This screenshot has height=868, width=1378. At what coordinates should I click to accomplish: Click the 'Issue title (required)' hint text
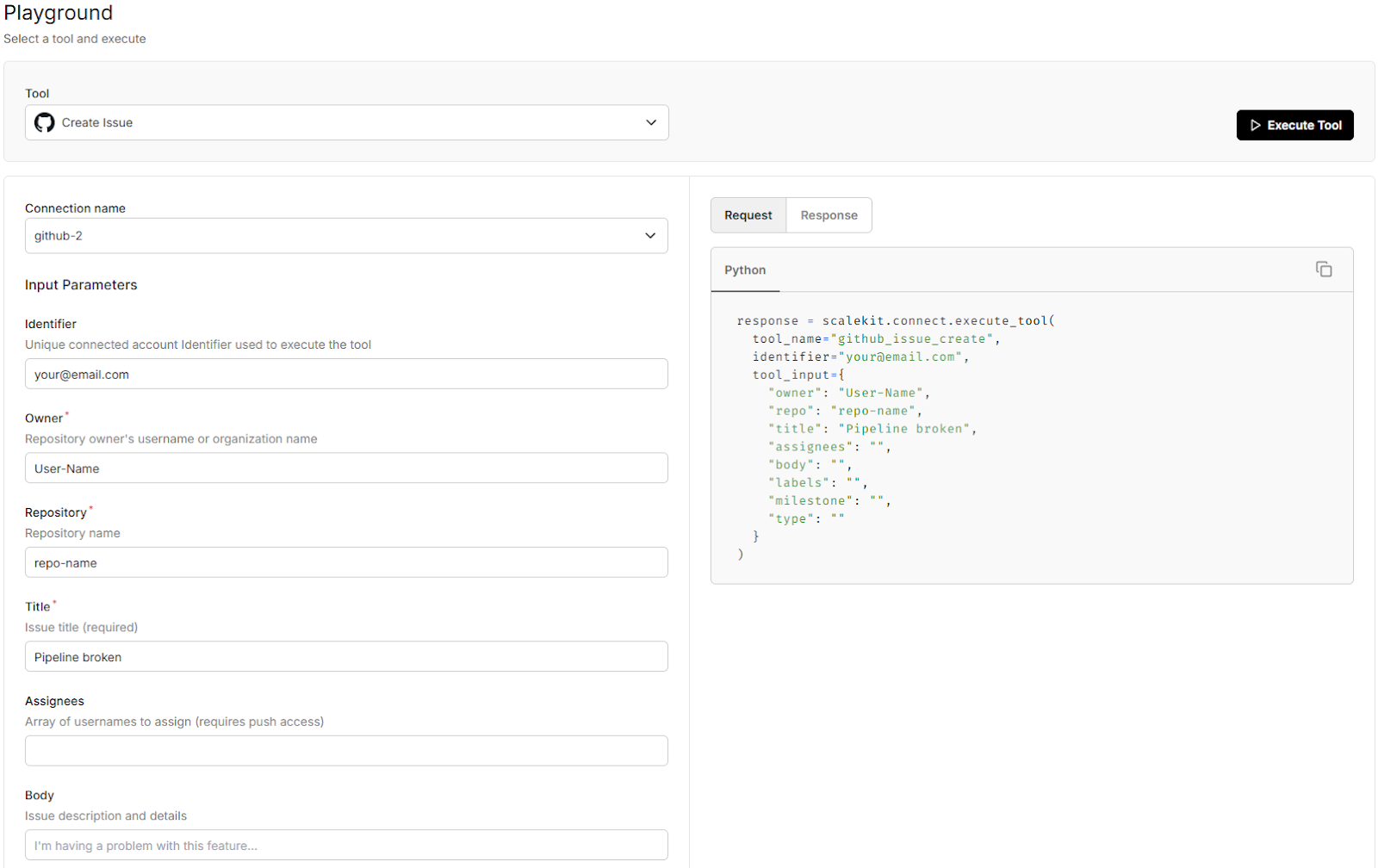click(81, 628)
